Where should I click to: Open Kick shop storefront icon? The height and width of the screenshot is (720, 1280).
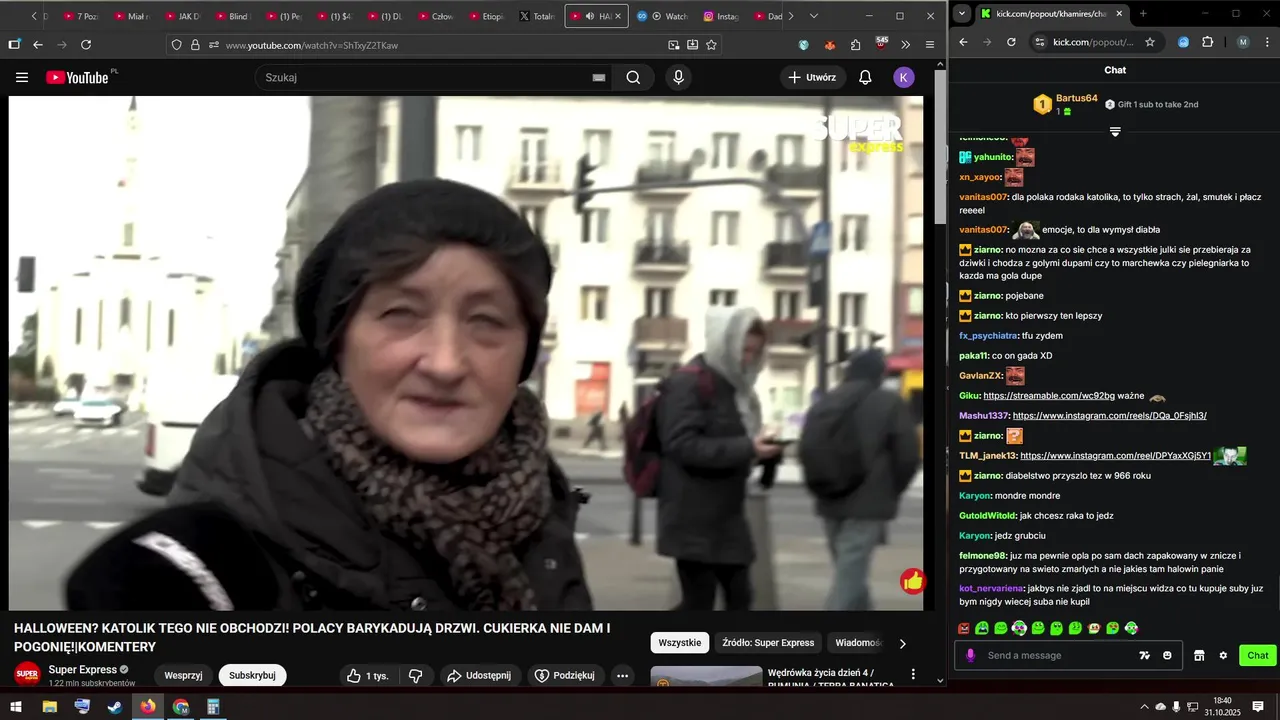point(1199,655)
